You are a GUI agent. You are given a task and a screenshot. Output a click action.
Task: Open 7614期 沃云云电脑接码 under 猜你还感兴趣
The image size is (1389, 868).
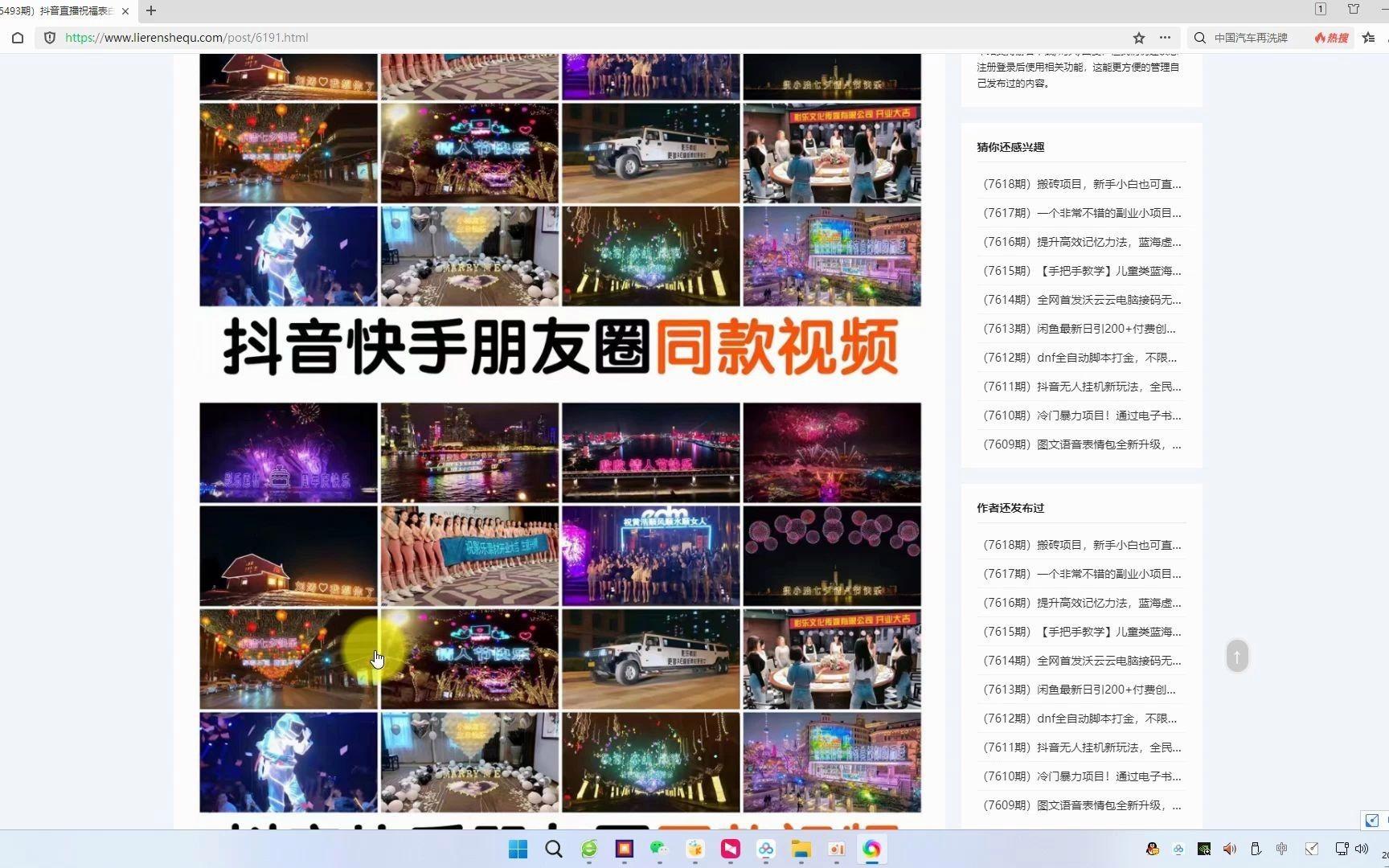1082,300
